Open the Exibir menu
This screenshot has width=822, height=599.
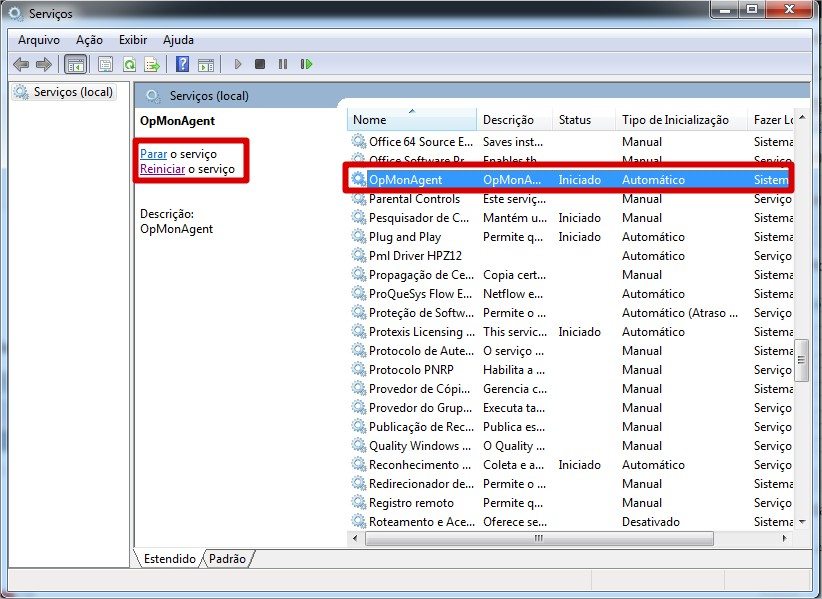coord(133,40)
